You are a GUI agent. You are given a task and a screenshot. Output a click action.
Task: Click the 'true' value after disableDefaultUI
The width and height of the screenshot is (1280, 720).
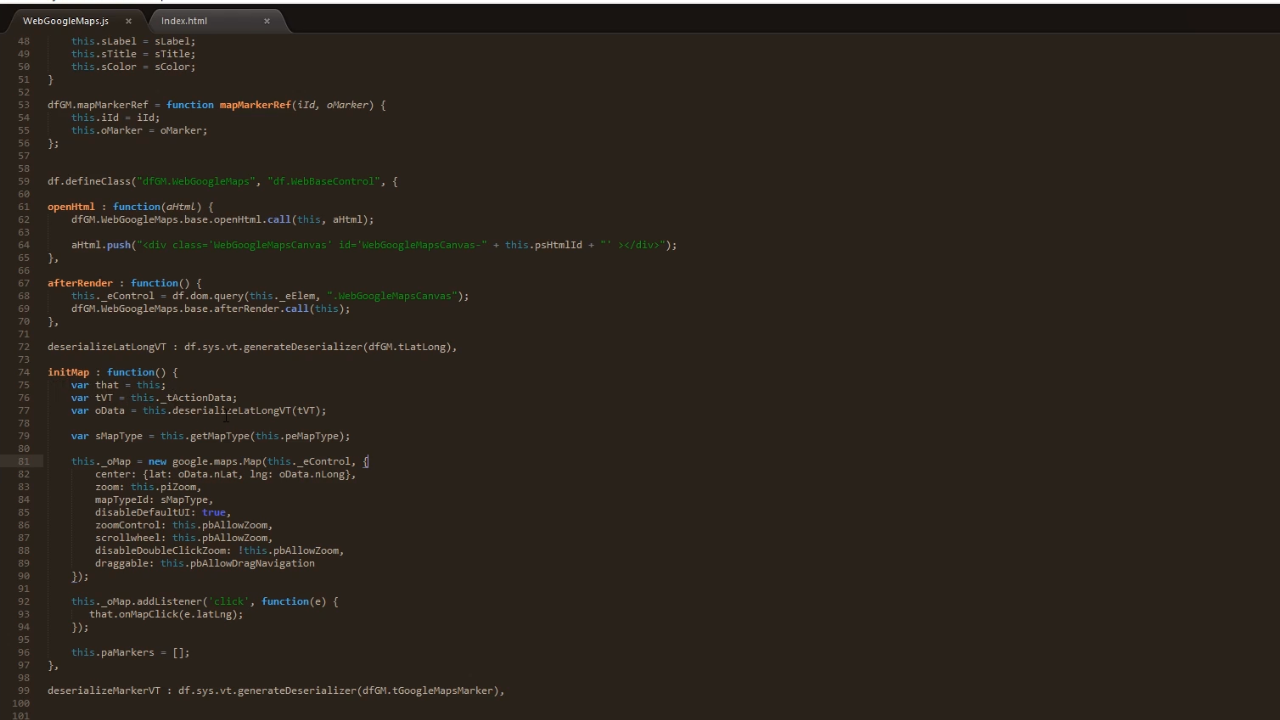pyautogui.click(x=213, y=512)
